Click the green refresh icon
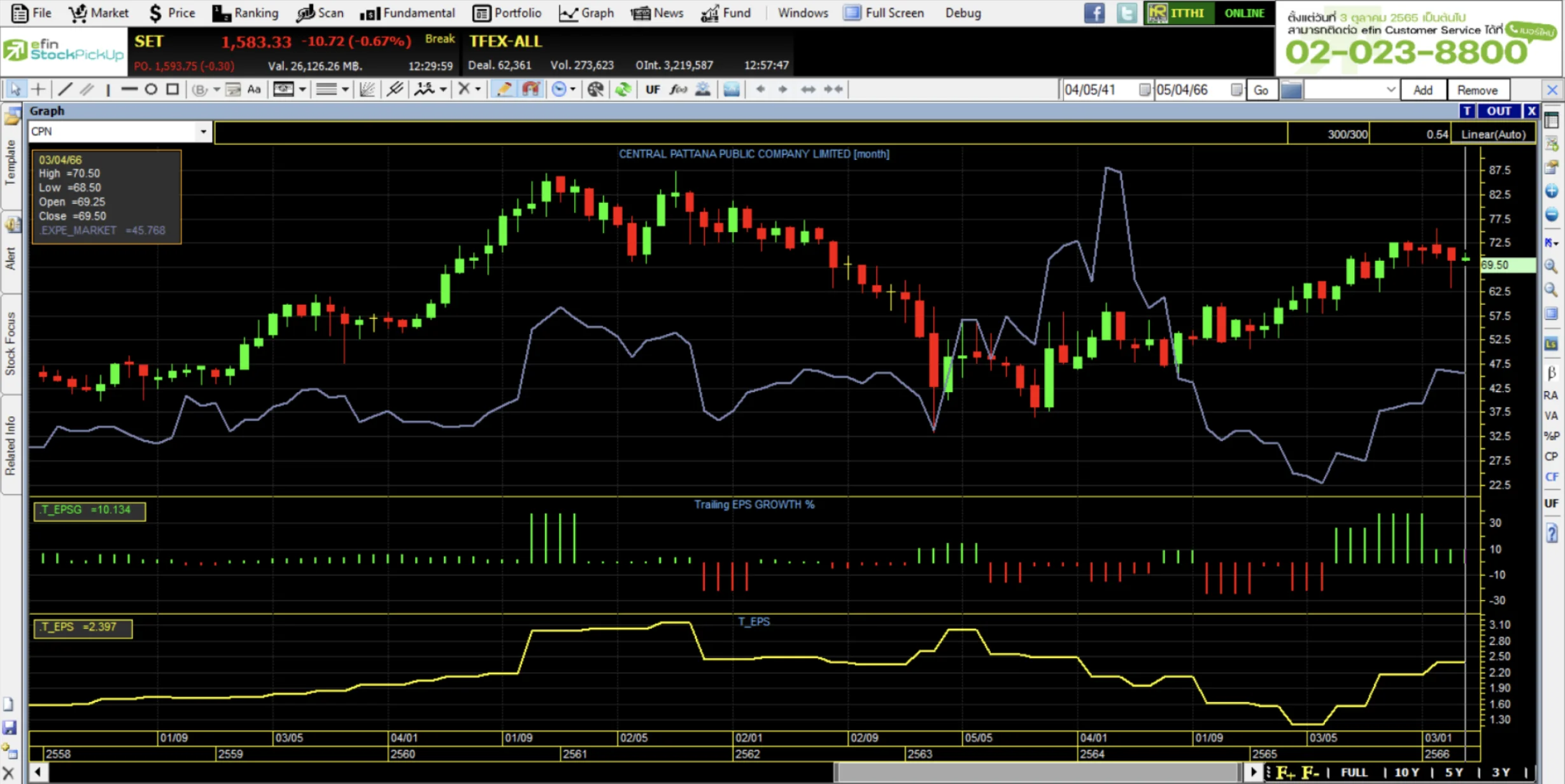 tap(623, 90)
